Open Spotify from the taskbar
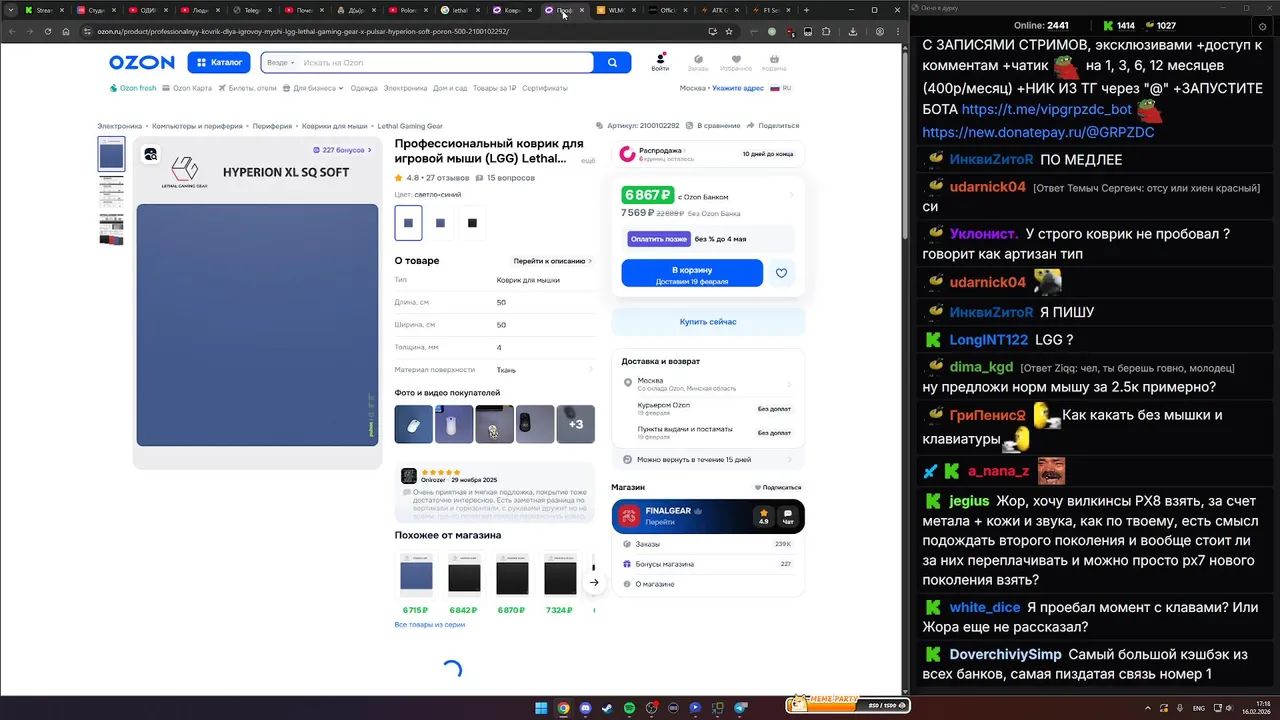Viewport: 1280px width, 720px height. point(629,708)
